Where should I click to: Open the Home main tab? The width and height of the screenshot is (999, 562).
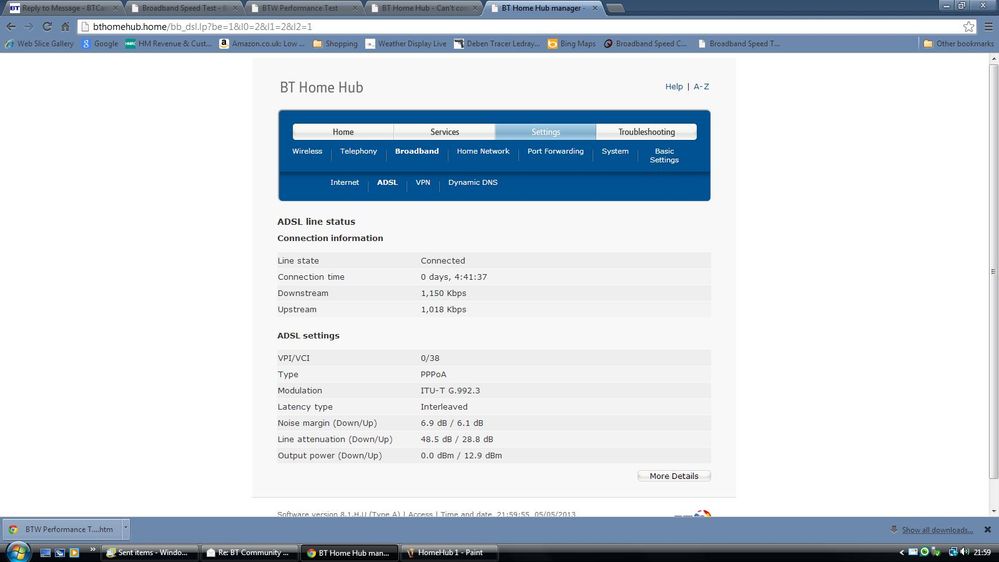point(343,132)
